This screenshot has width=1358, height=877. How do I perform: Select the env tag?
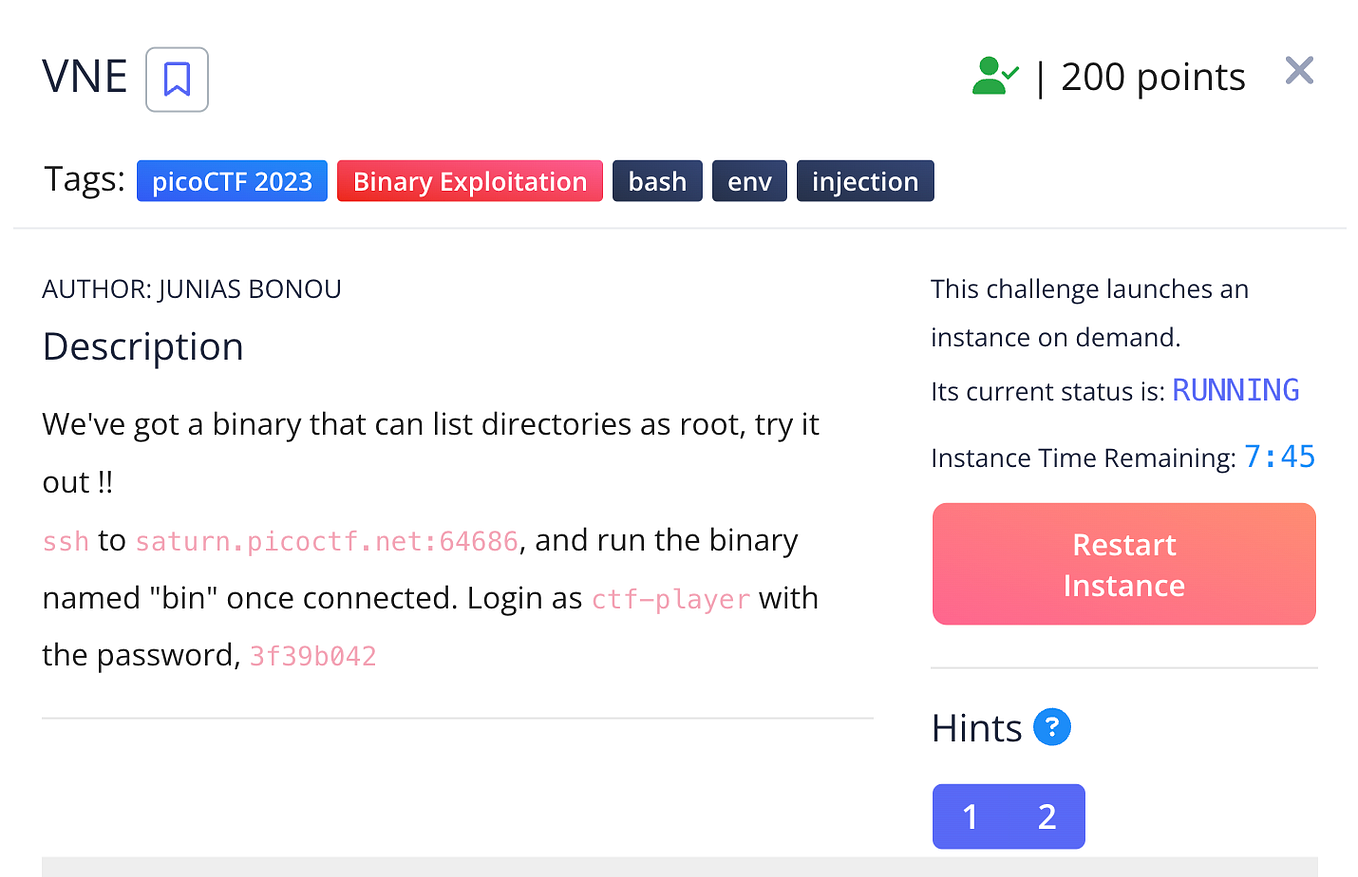749,181
